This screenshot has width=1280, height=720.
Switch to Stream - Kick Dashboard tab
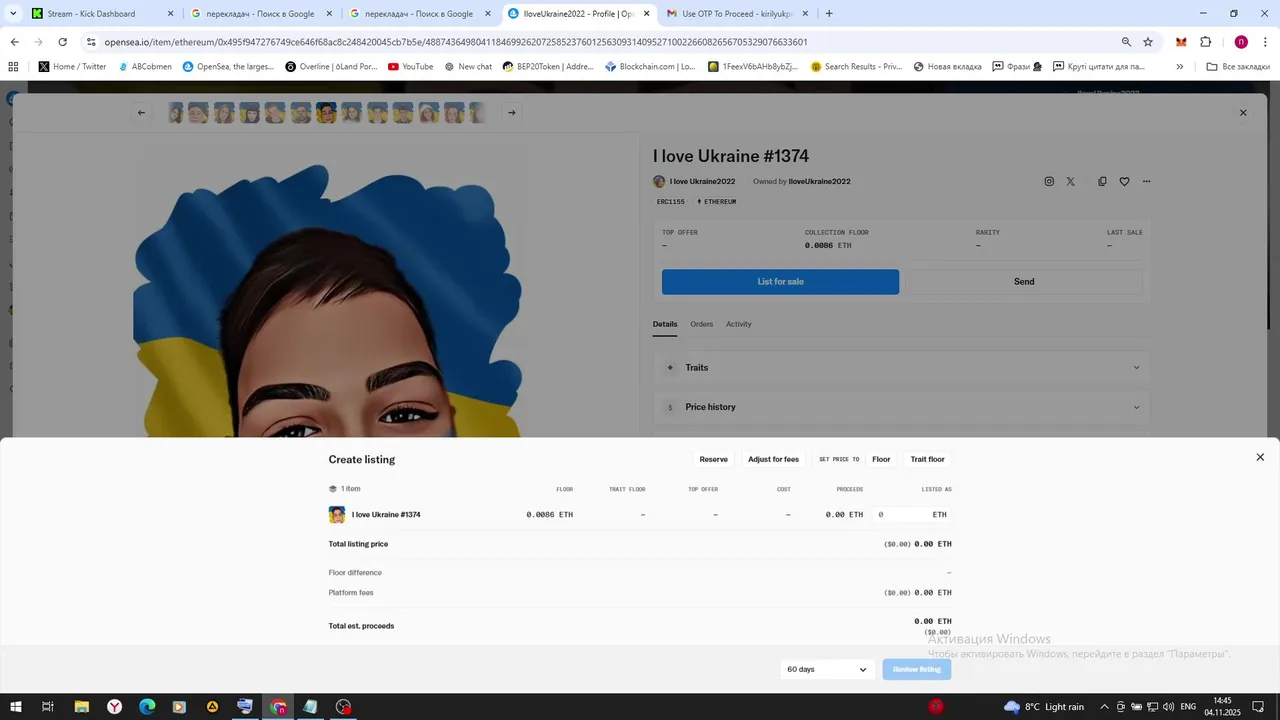100,14
